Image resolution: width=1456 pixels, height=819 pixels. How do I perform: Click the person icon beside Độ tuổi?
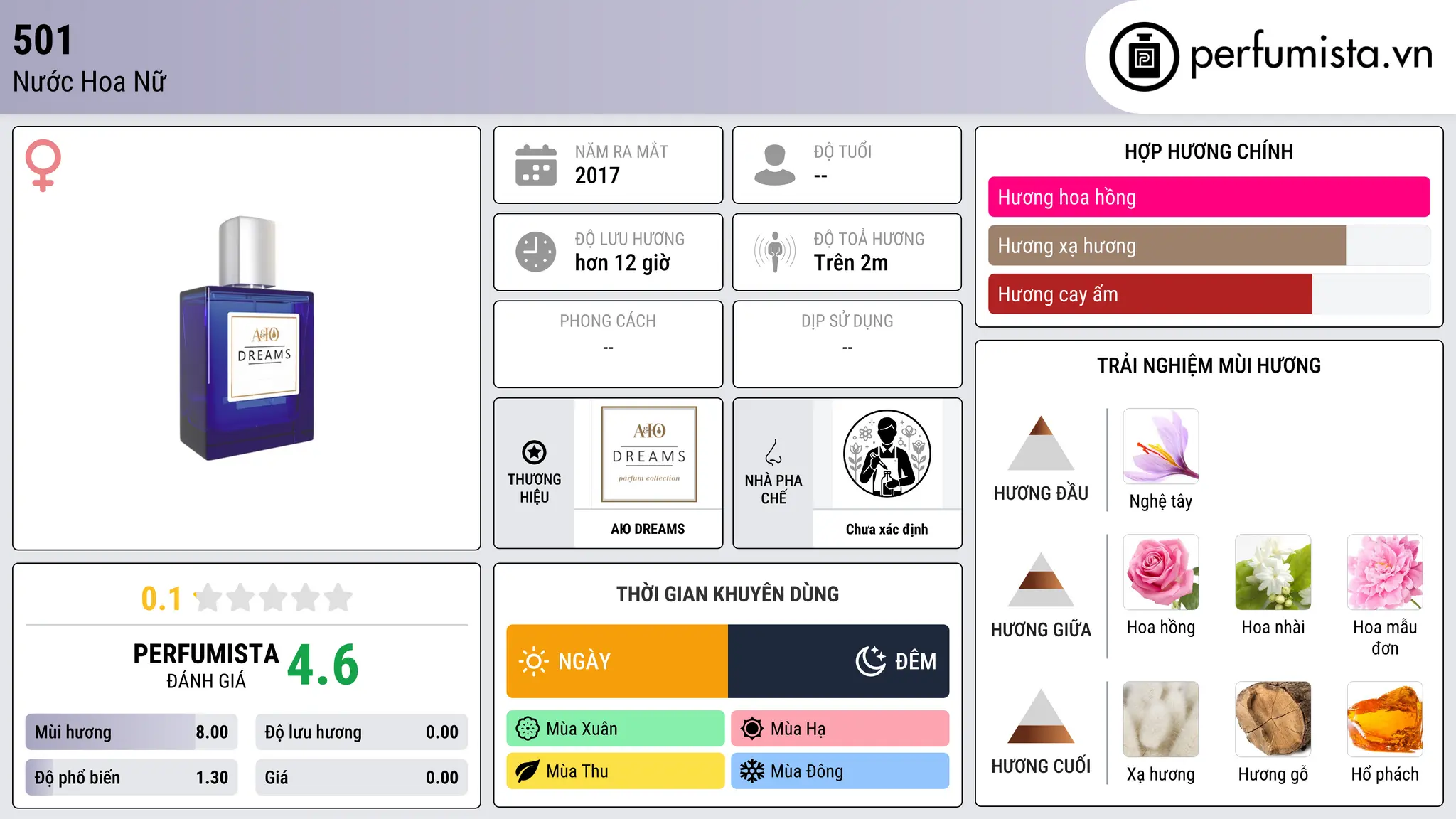point(775,165)
